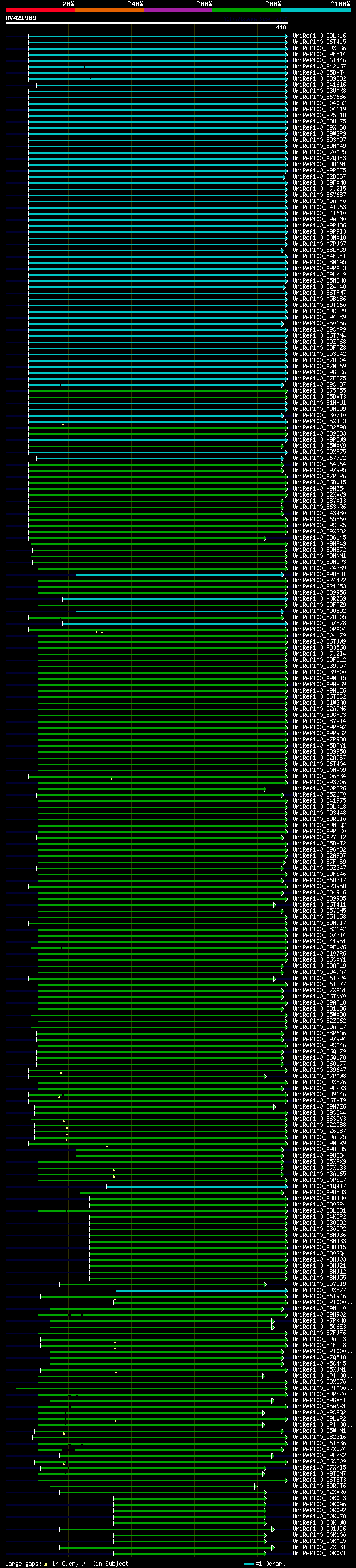Select the UniRef100_C9WSP9 label
The height and width of the screenshot is (1568, 356).
click(319, 133)
